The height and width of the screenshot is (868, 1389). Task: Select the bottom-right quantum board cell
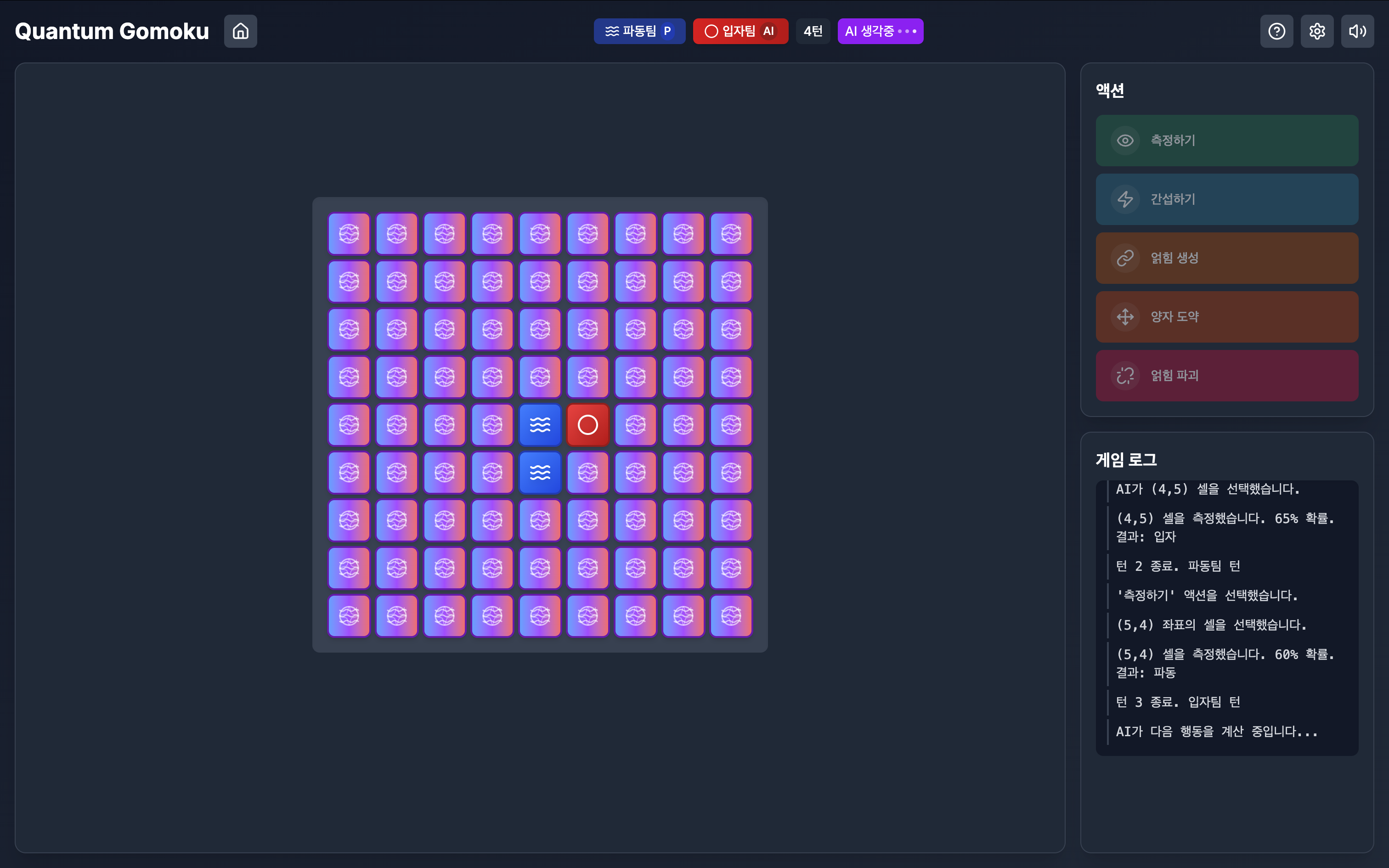tap(731, 616)
